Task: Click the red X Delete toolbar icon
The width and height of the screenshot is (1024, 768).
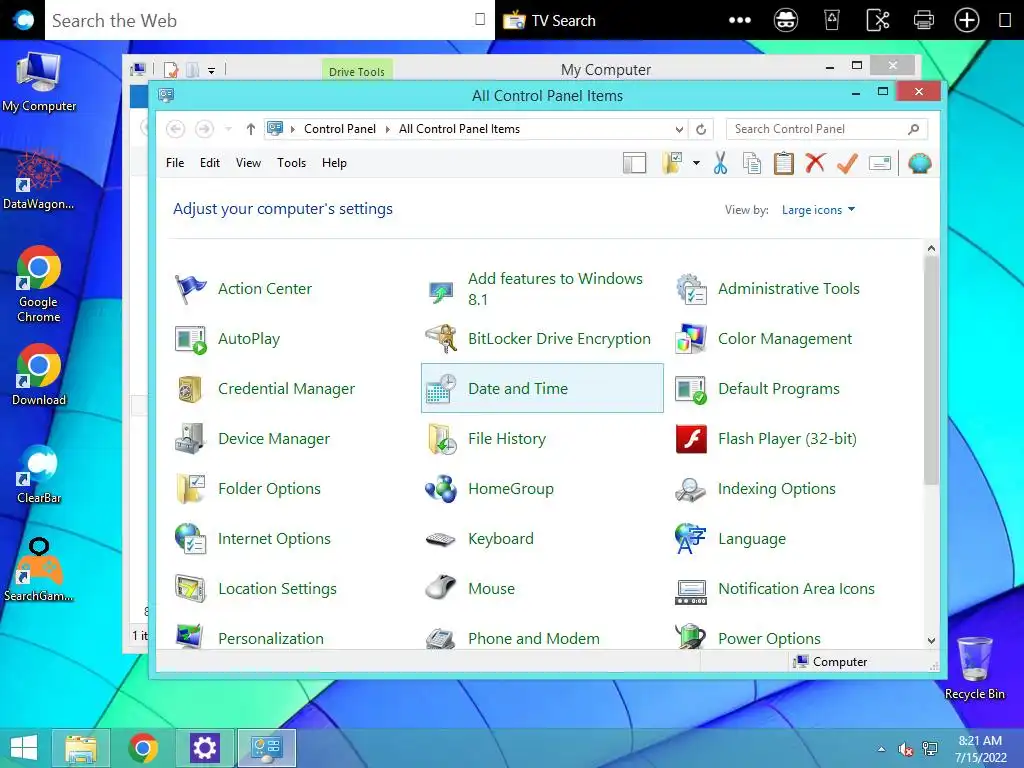Action: 815,163
